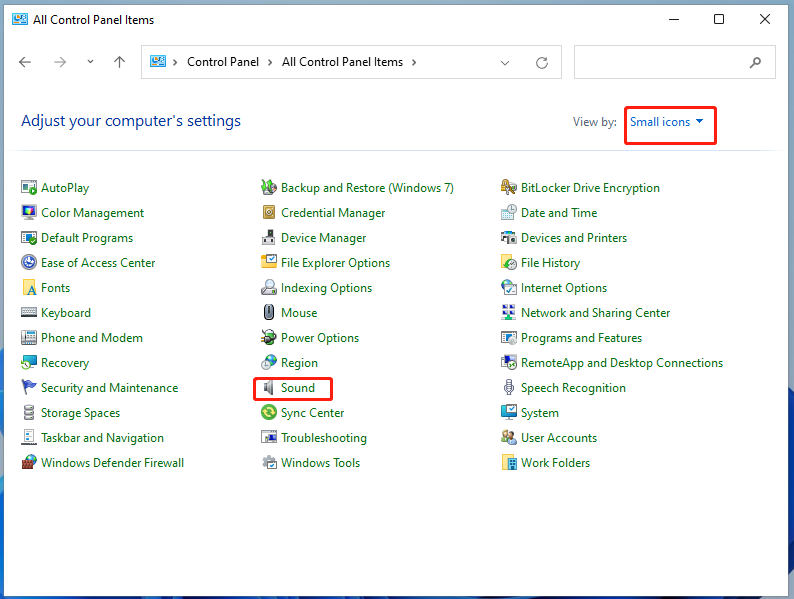Image resolution: width=794 pixels, height=599 pixels.
Task: Open Ease of Access Center icon
Action: coord(29,262)
